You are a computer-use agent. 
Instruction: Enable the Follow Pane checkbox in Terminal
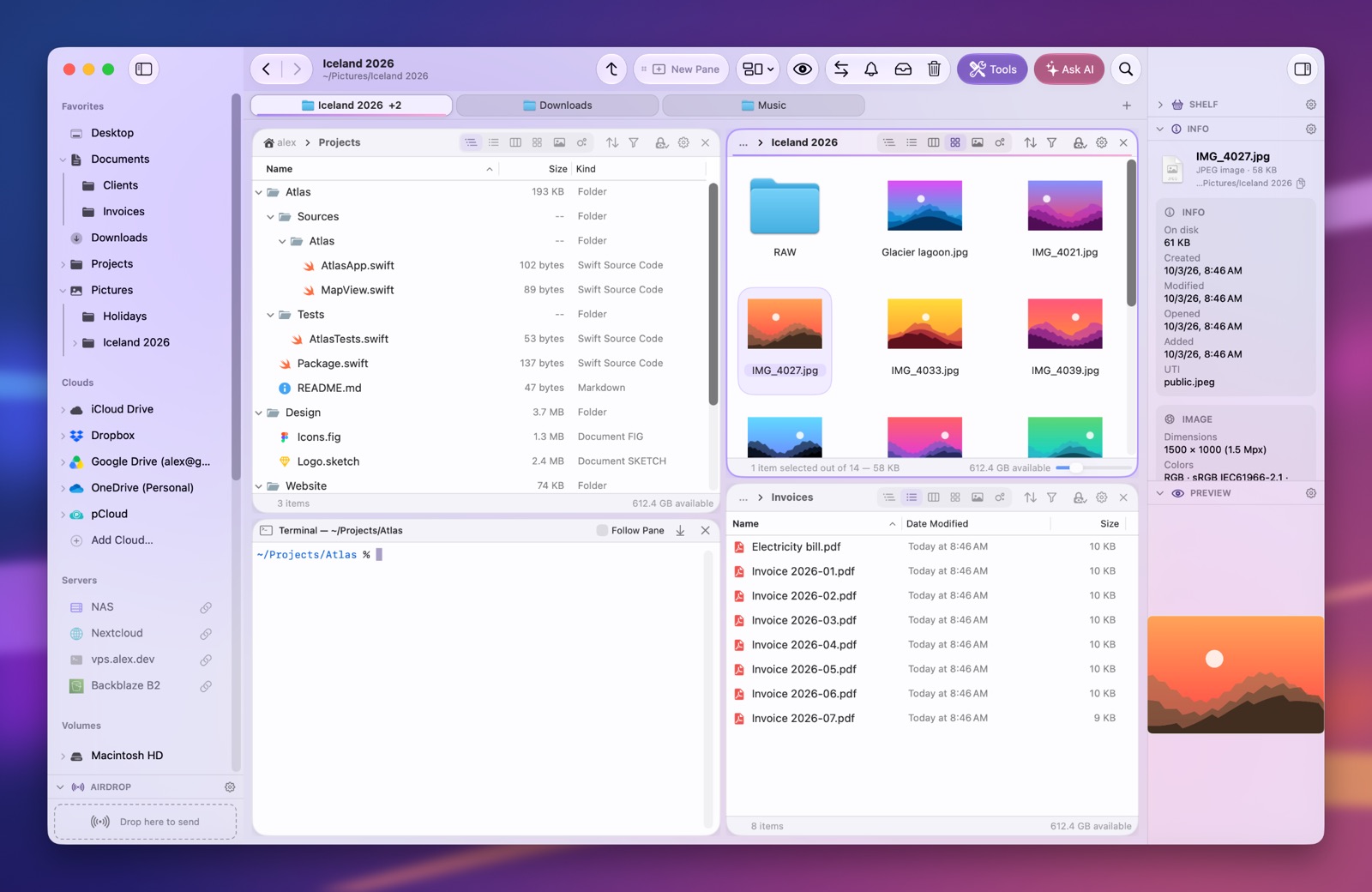pyautogui.click(x=602, y=531)
